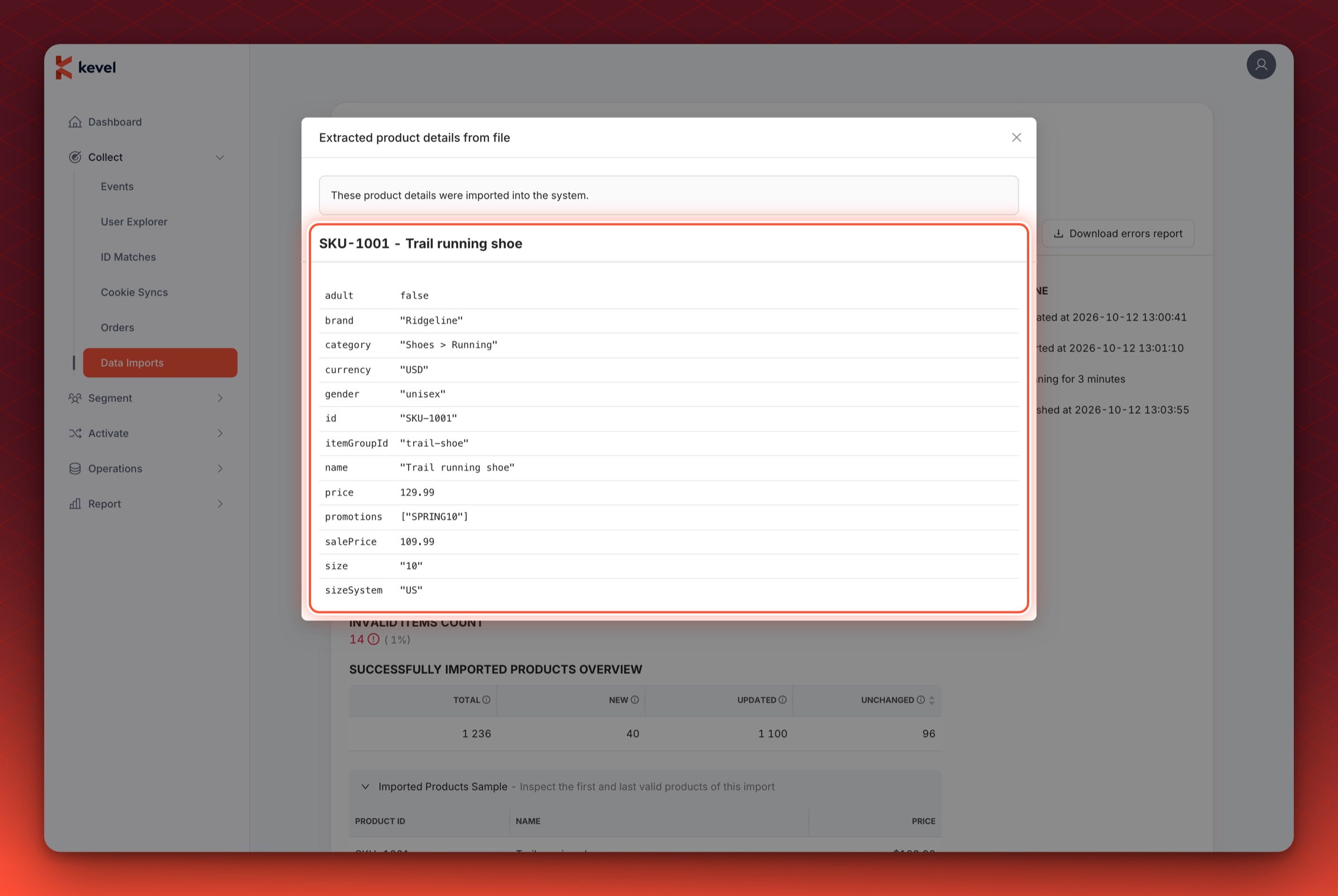Sort by the UNCHANGED column arrows
The height and width of the screenshot is (896, 1338).
pyautogui.click(x=932, y=700)
